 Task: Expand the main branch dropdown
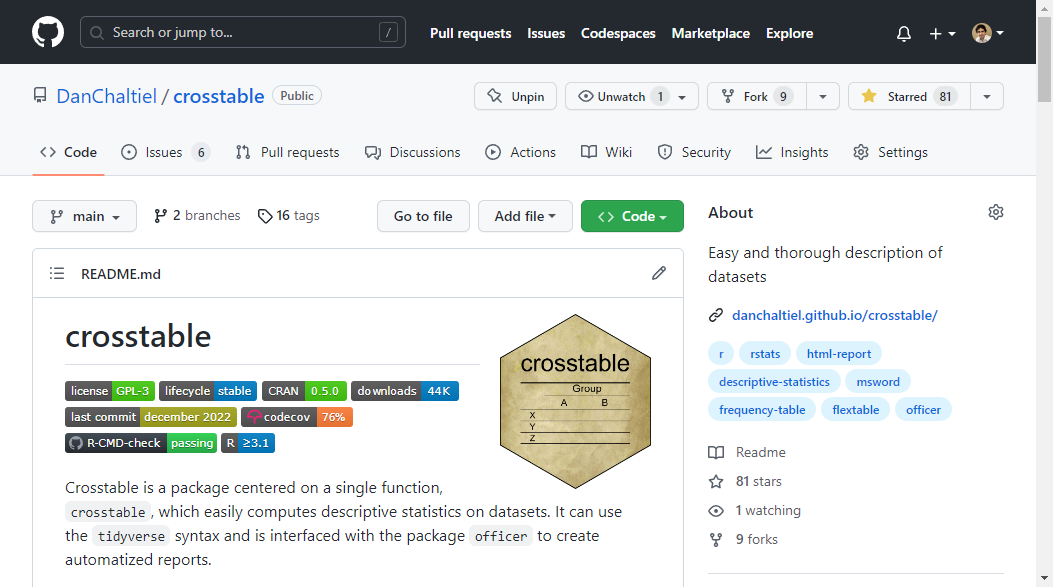tap(84, 216)
